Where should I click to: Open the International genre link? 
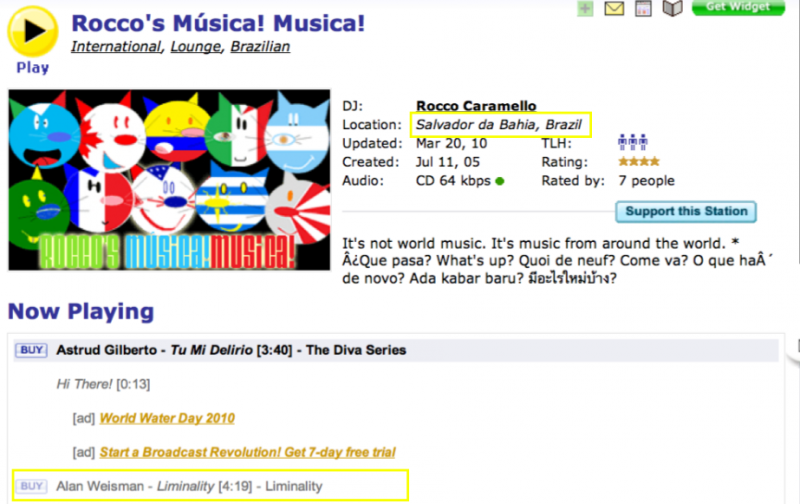click(115, 47)
